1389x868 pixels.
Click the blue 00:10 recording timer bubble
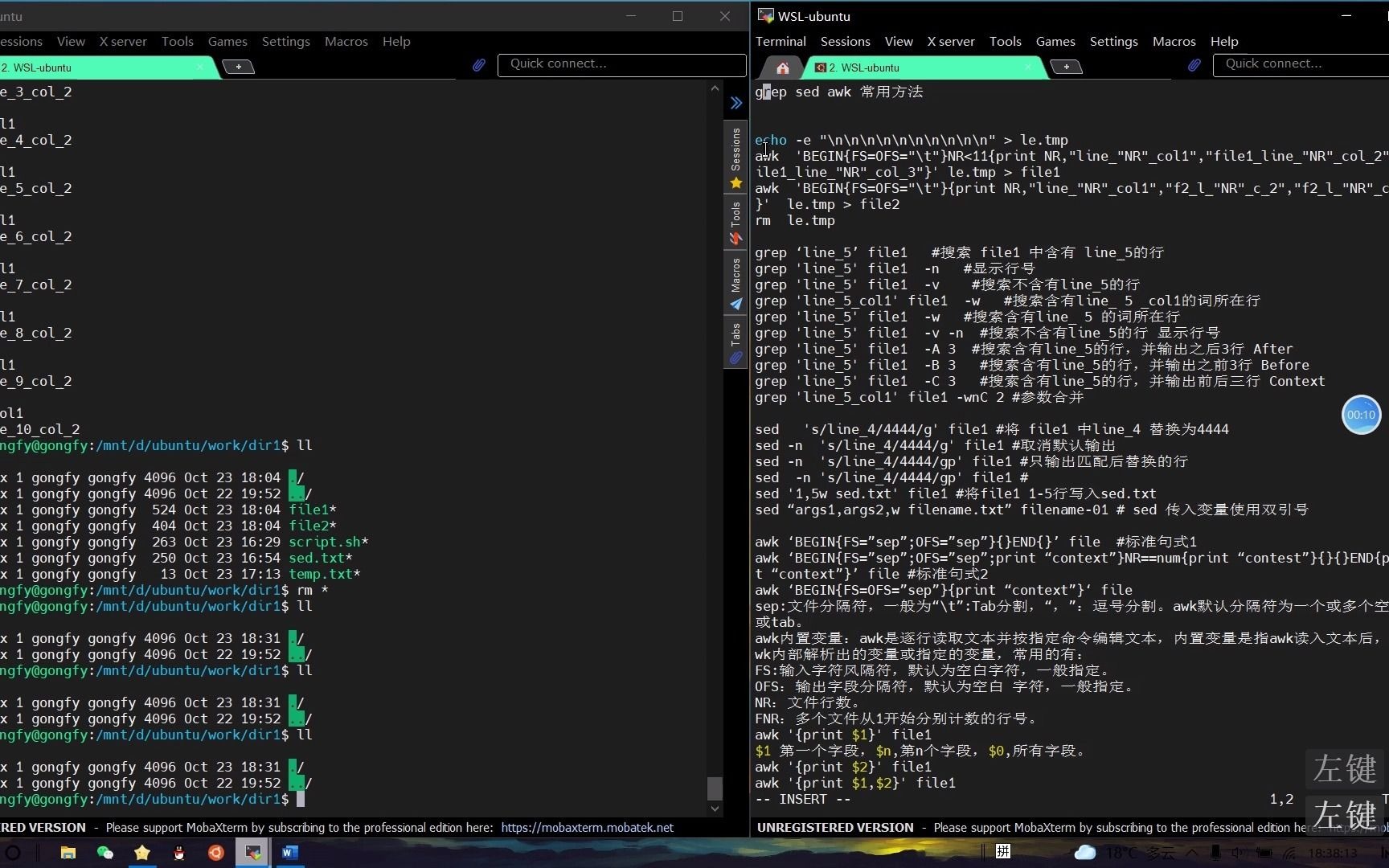pyautogui.click(x=1361, y=415)
